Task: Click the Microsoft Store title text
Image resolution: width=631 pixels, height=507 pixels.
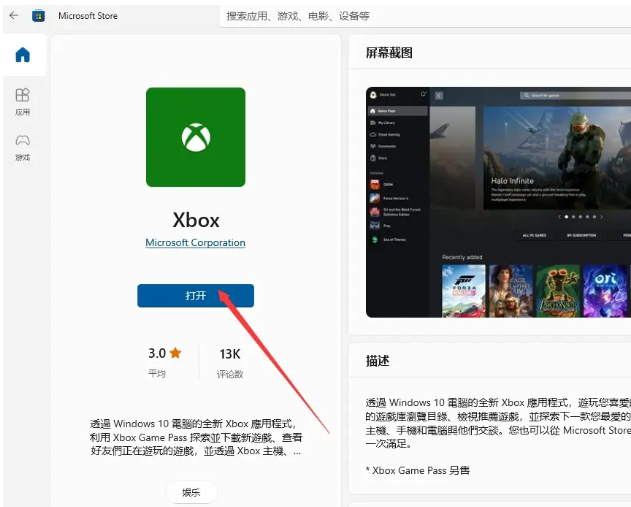Action: click(x=88, y=16)
